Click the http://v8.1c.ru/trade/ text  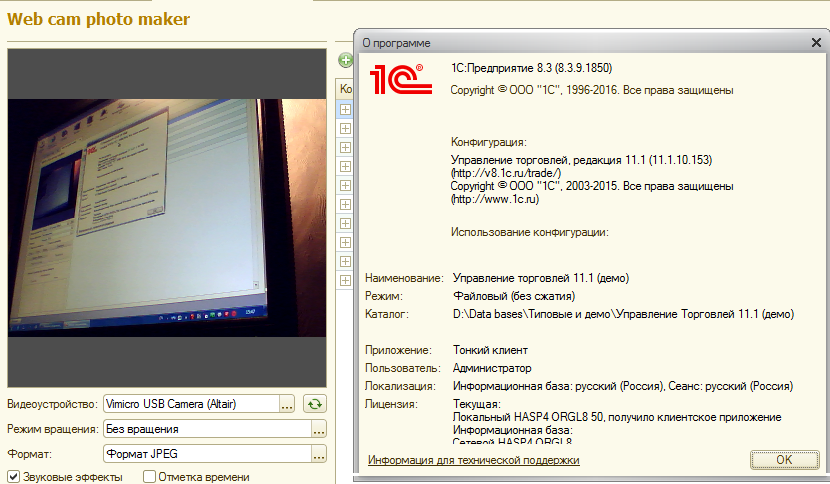click(x=506, y=173)
